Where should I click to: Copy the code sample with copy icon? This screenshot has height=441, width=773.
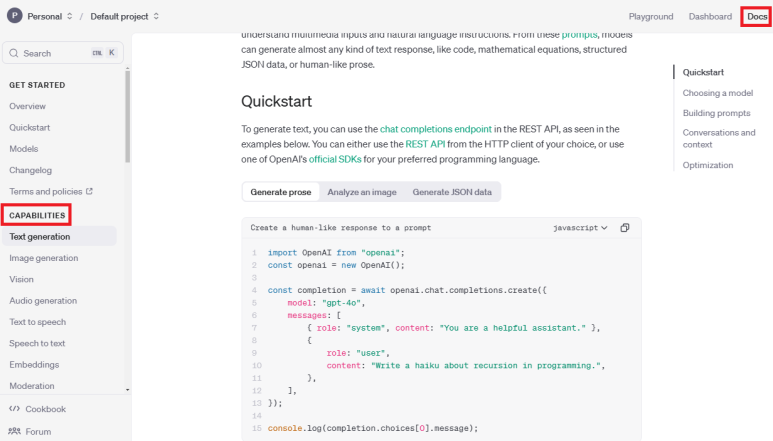coord(625,228)
